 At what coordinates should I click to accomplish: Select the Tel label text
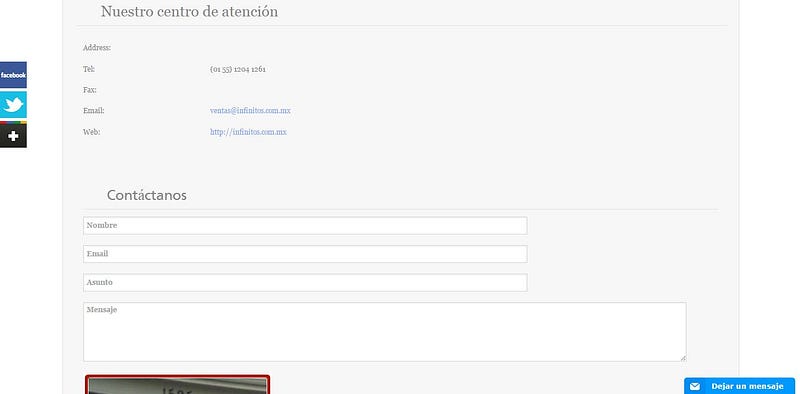(x=89, y=69)
